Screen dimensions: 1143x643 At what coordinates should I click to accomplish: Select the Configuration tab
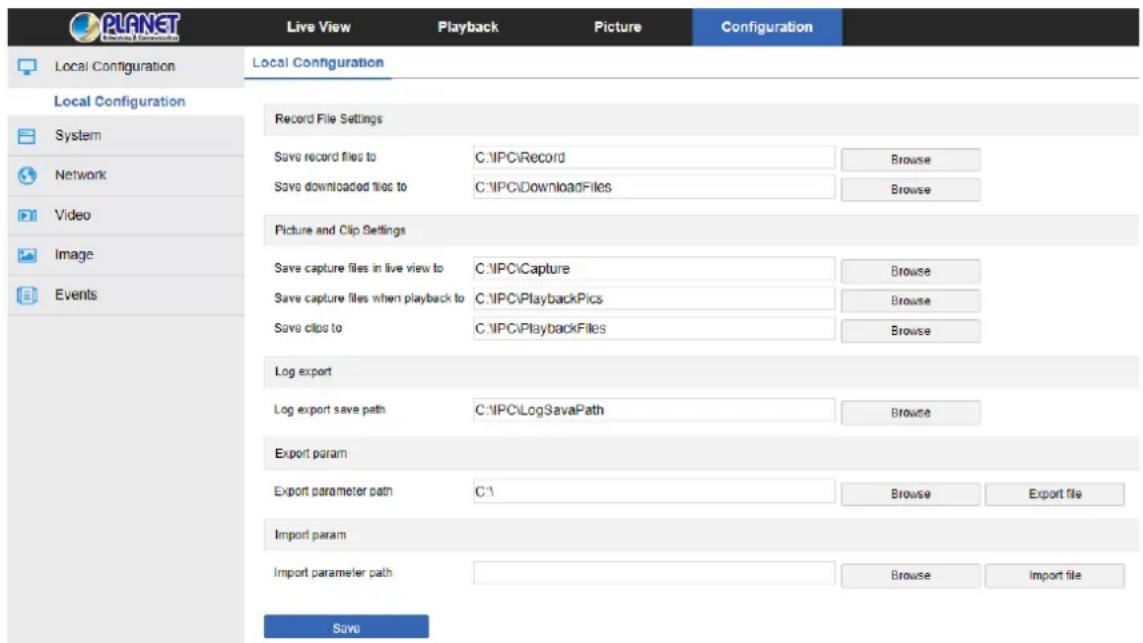[767, 27]
